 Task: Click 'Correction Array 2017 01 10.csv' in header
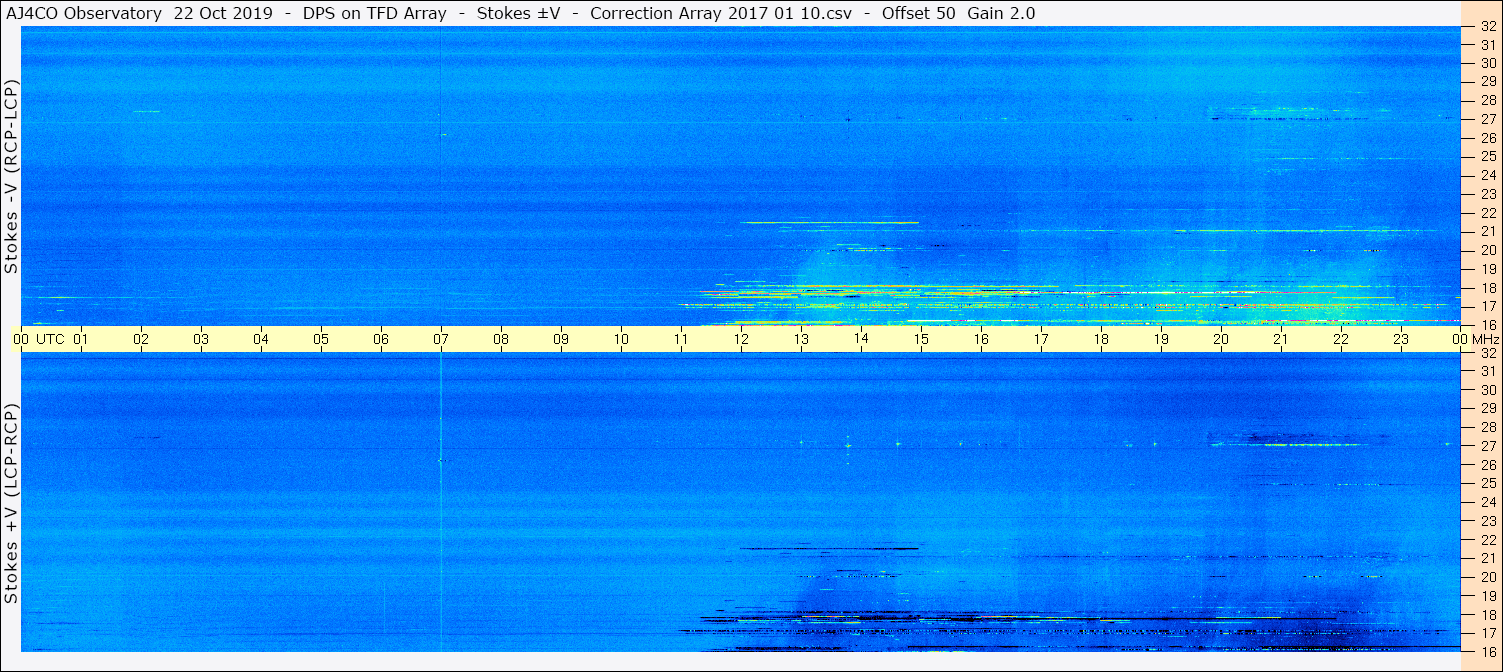721,13
